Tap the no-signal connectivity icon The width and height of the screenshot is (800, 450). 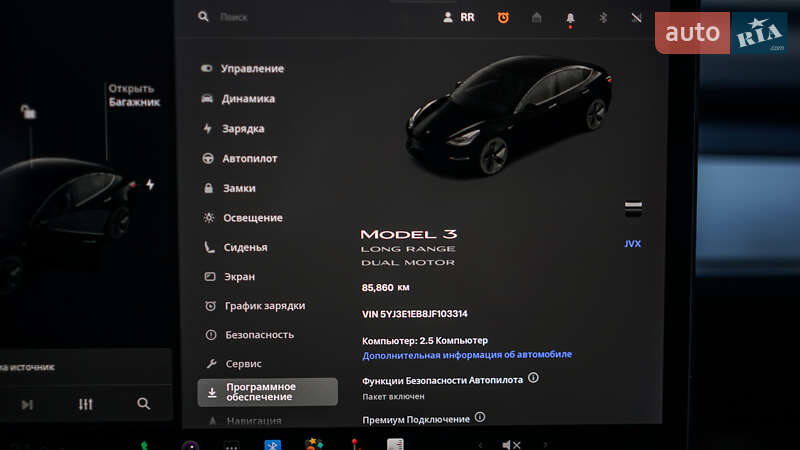point(636,18)
